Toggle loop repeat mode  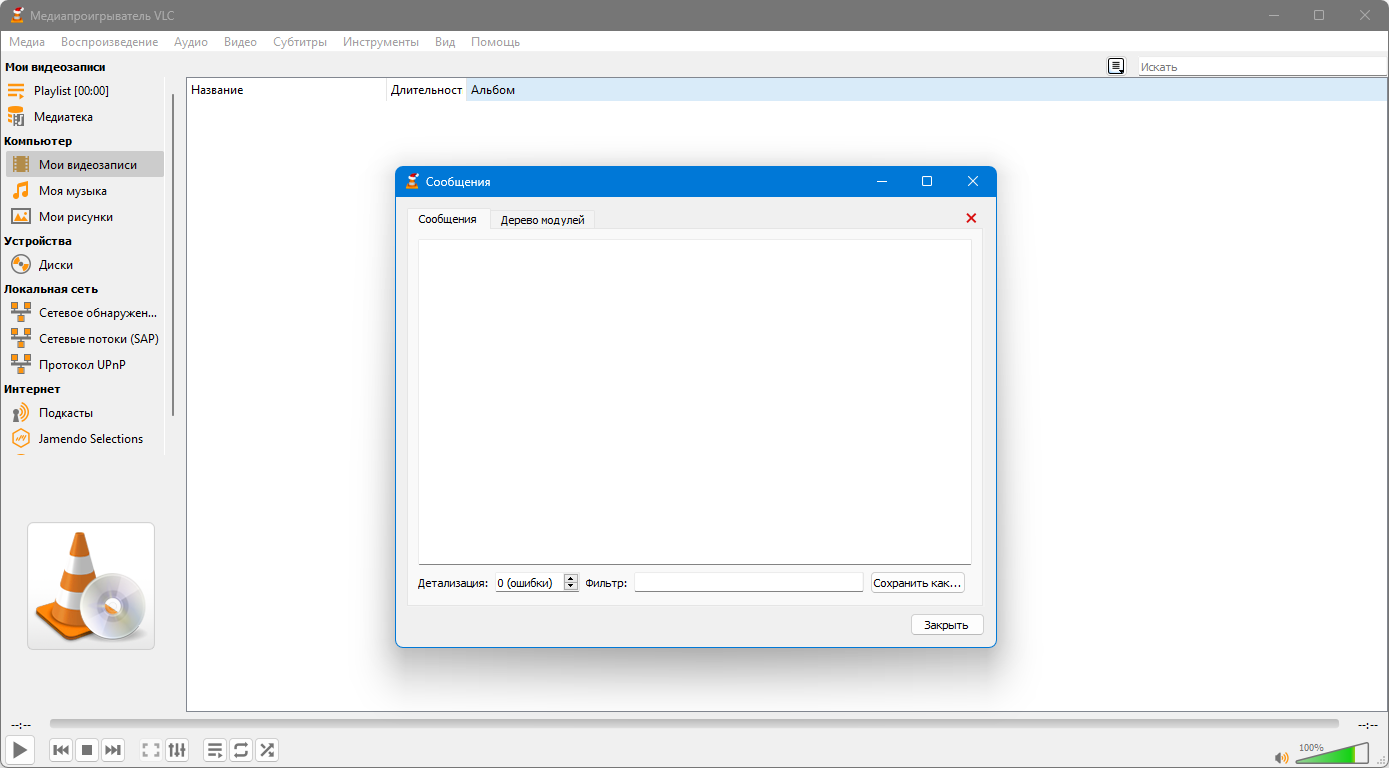[x=241, y=750]
